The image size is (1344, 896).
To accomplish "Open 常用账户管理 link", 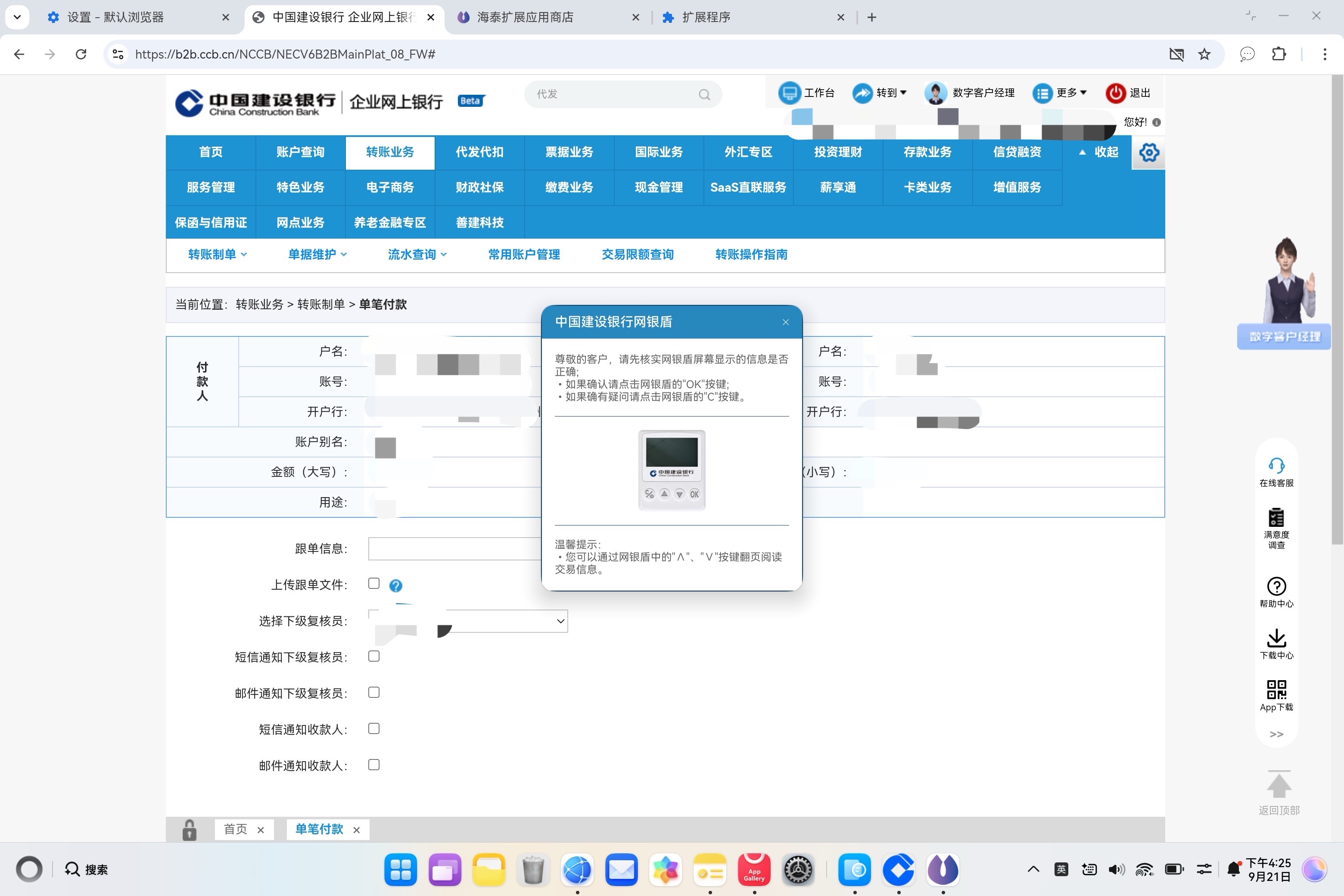I will (524, 255).
